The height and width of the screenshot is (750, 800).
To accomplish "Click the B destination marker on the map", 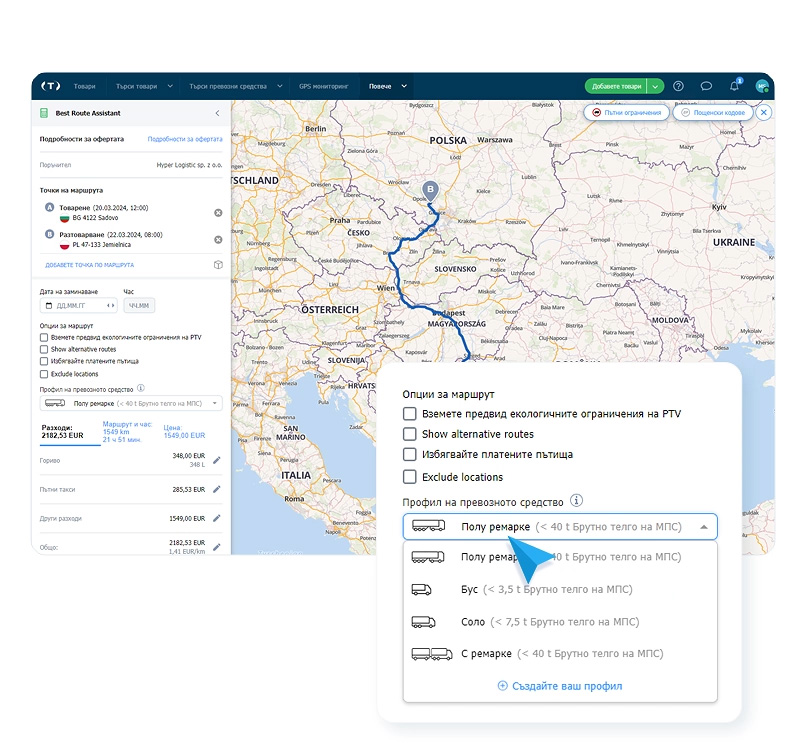I will click(x=431, y=191).
